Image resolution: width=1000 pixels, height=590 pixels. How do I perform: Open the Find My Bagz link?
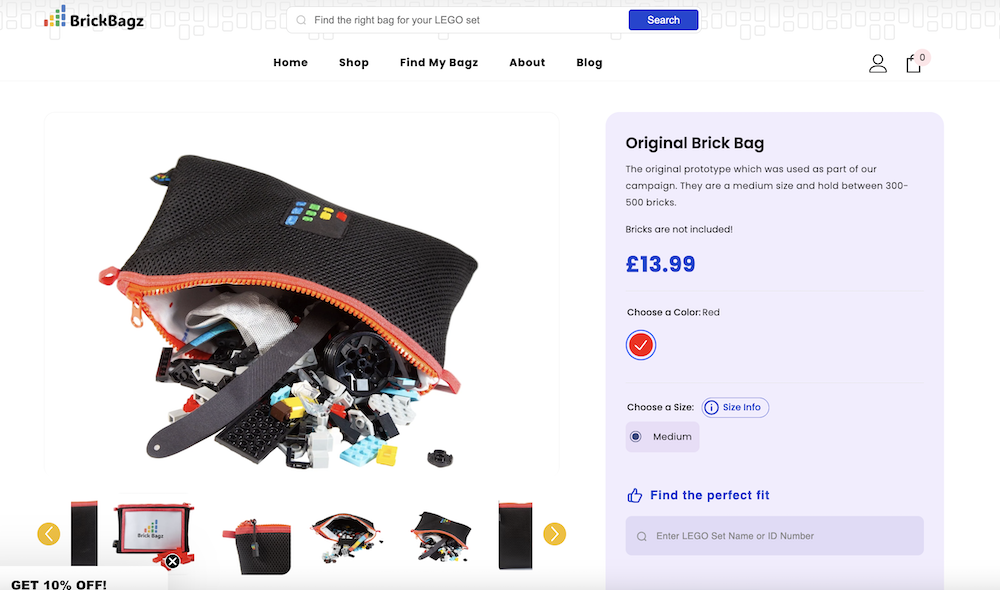(x=439, y=62)
